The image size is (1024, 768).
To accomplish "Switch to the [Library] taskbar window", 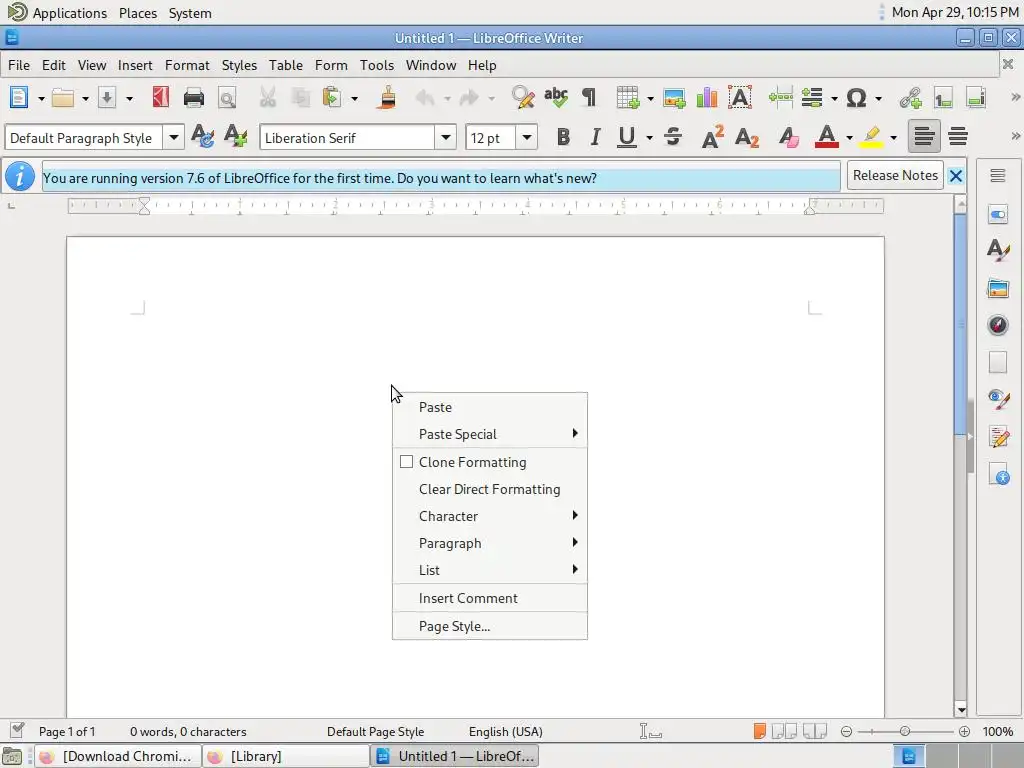I will click(285, 756).
